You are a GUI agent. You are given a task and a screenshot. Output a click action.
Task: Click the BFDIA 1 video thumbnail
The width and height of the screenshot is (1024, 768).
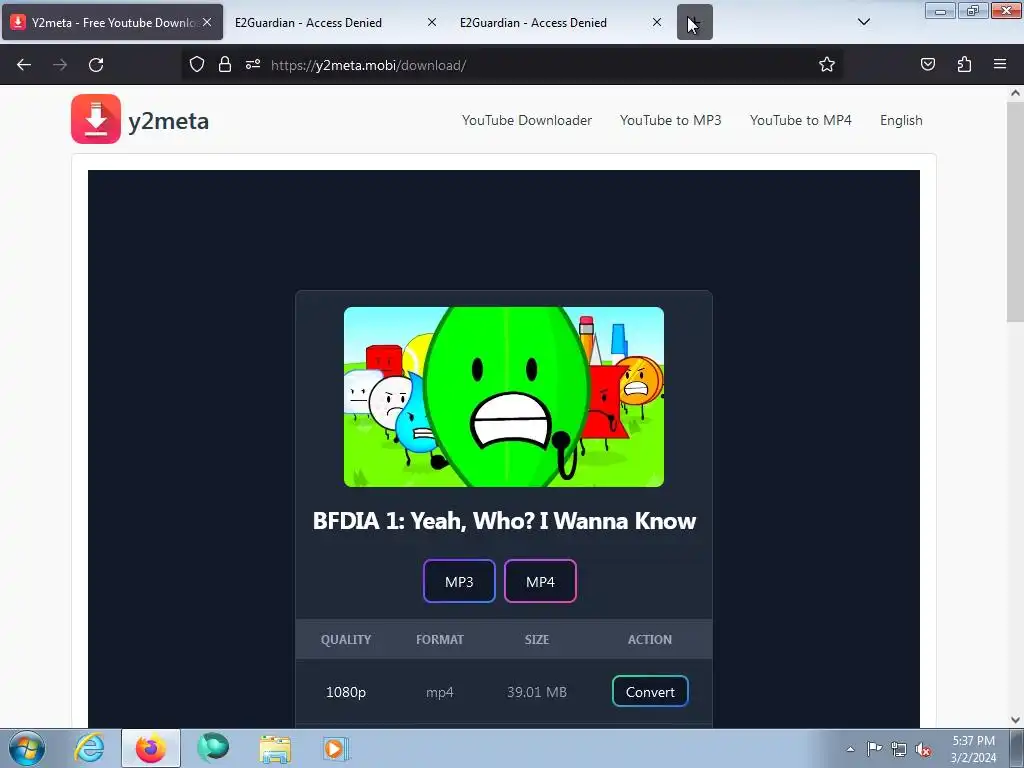pyautogui.click(x=504, y=396)
